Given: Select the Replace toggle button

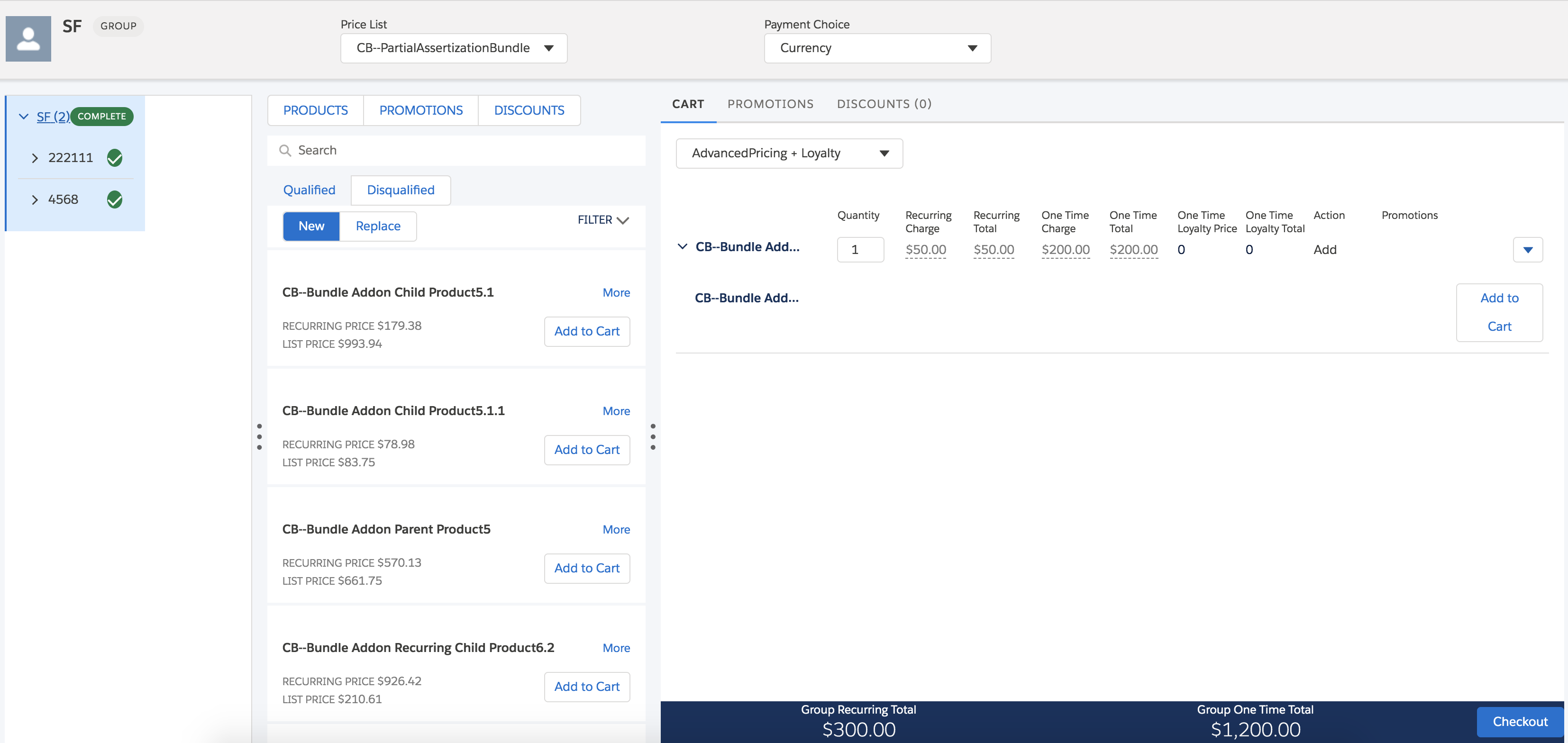Looking at the screenshot, I should tap(378, 226).
